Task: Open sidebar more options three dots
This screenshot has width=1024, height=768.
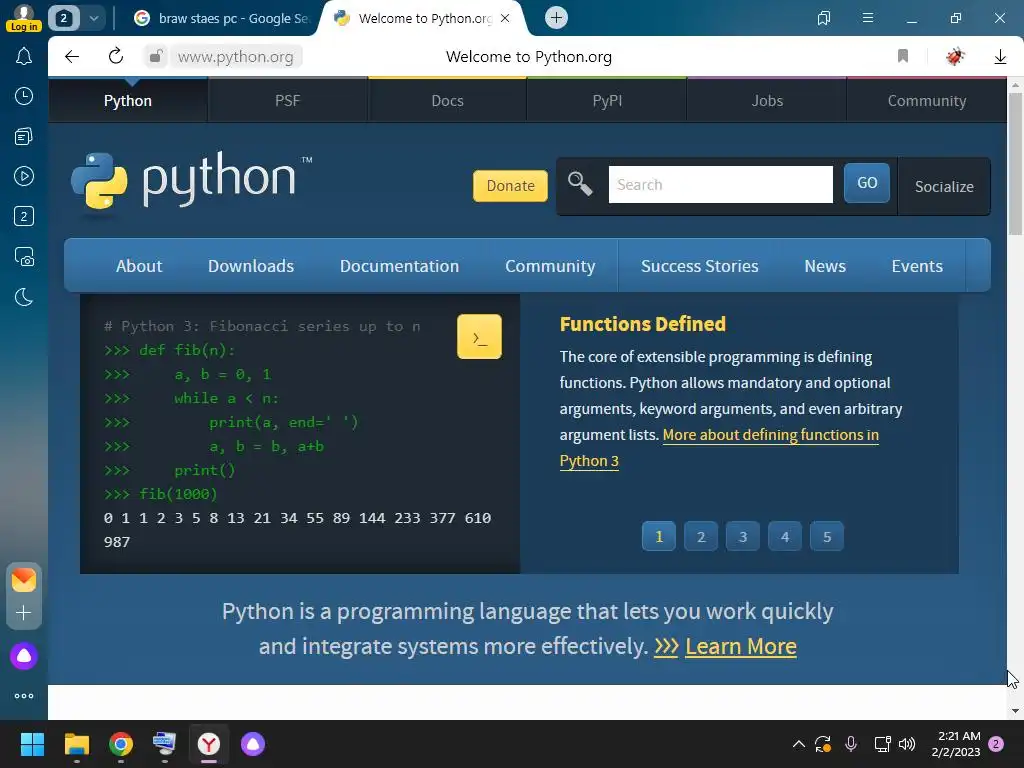Action: (24, 696)
